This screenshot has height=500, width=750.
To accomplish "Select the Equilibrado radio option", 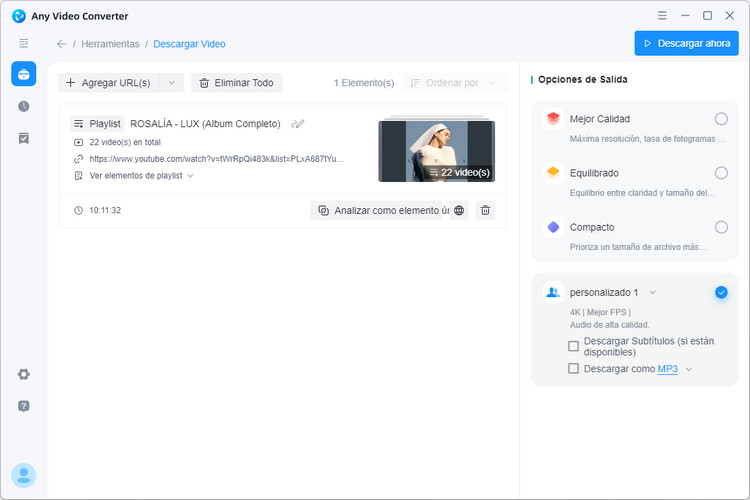I will coord(721,173).
